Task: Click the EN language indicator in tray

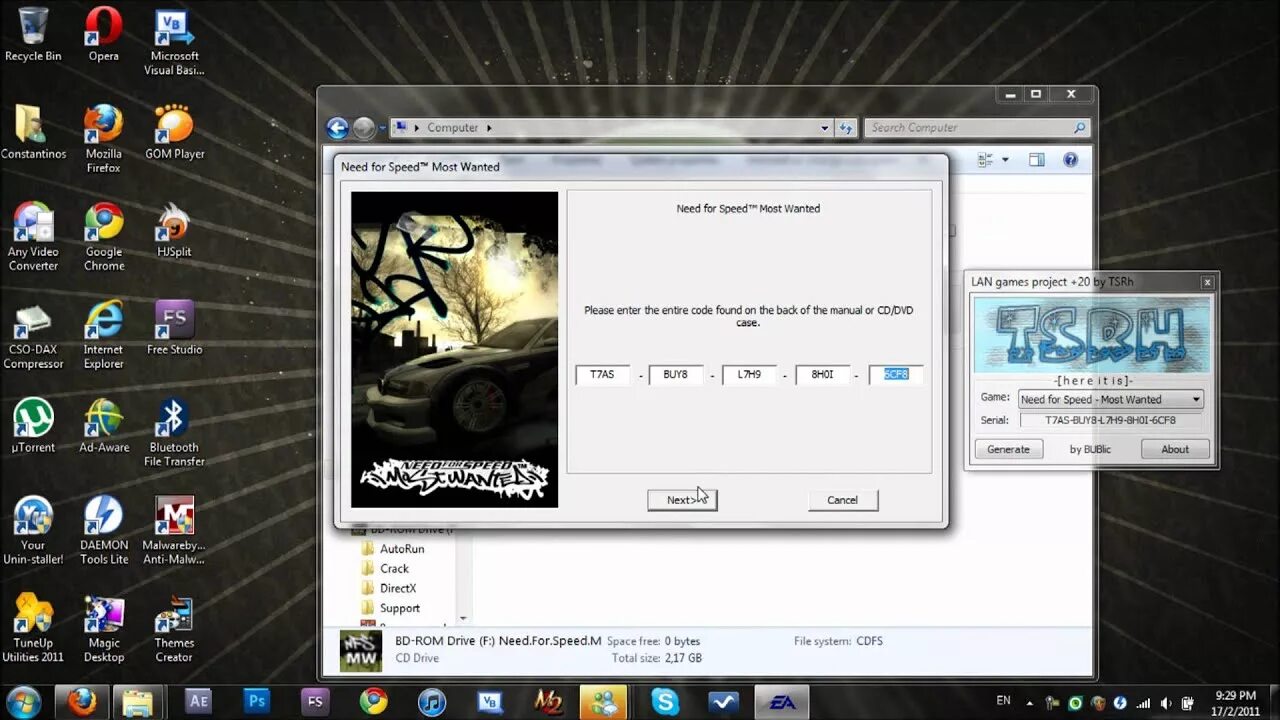Action: (x=1004, y=701)
